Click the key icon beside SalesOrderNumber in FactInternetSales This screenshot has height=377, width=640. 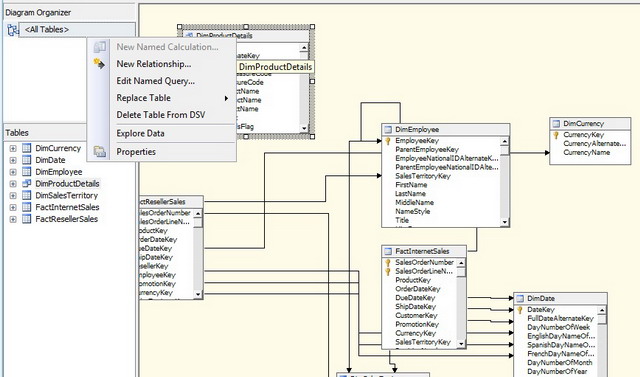tap(388, 263)
